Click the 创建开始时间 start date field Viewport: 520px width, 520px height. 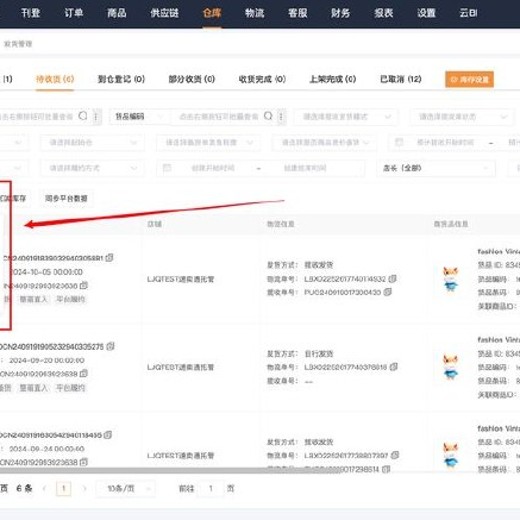tap(213, 168)
